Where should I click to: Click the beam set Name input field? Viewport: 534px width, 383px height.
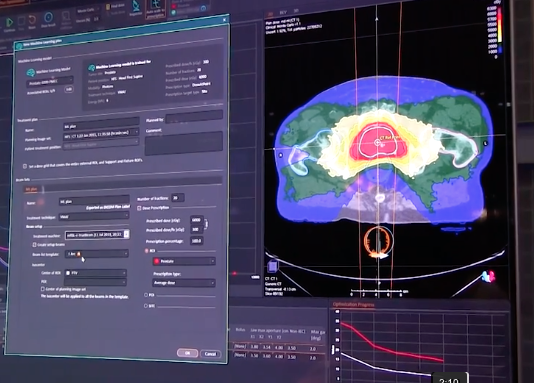pos(94,201)
